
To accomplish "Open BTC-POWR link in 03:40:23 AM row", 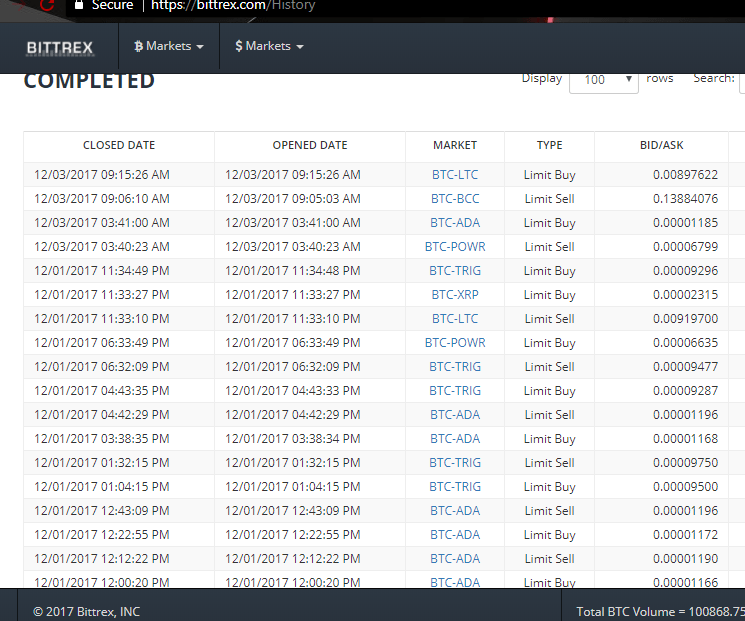I will coord(455,247).
